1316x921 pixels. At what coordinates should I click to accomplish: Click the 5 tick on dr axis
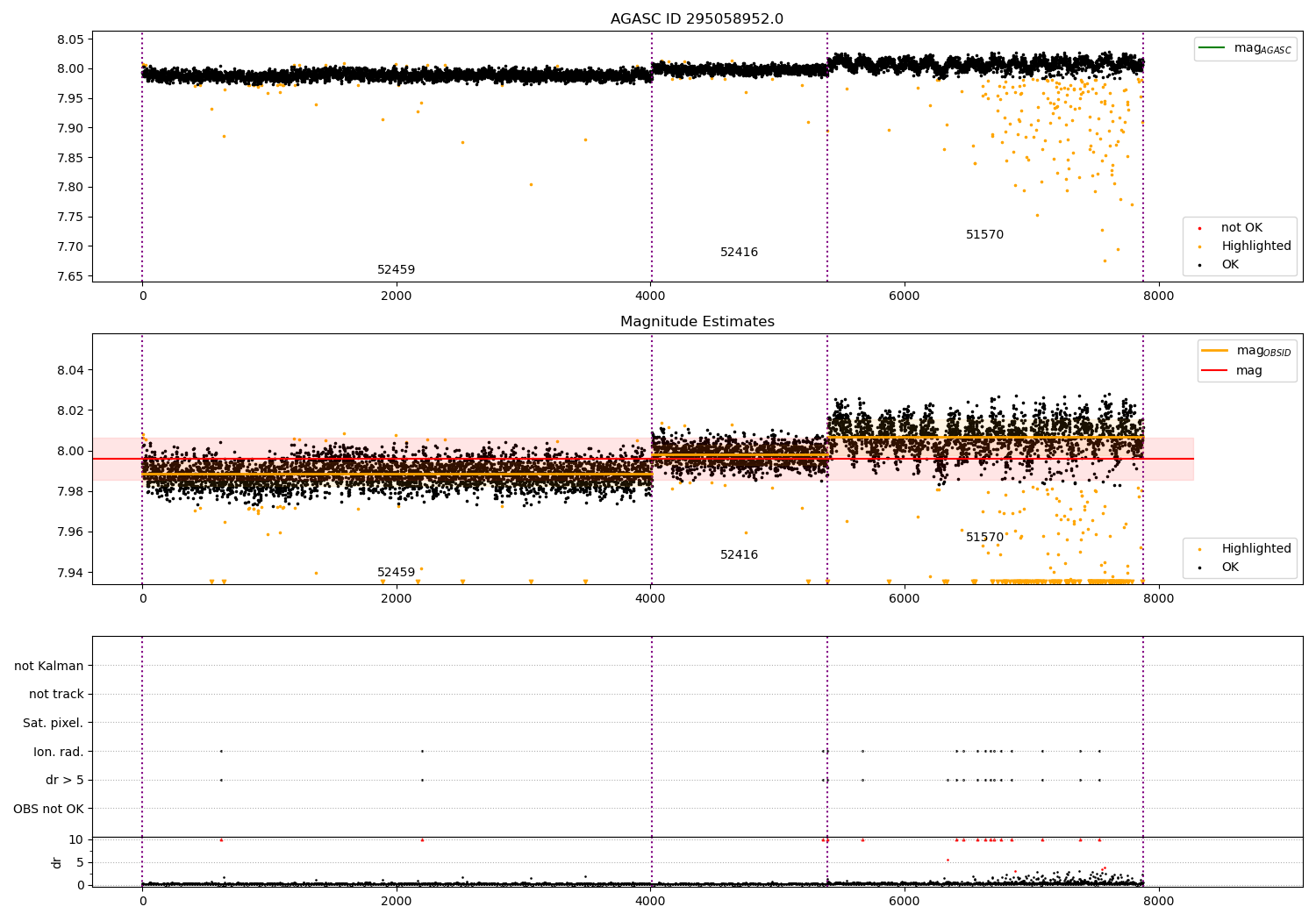pos(80,863)
